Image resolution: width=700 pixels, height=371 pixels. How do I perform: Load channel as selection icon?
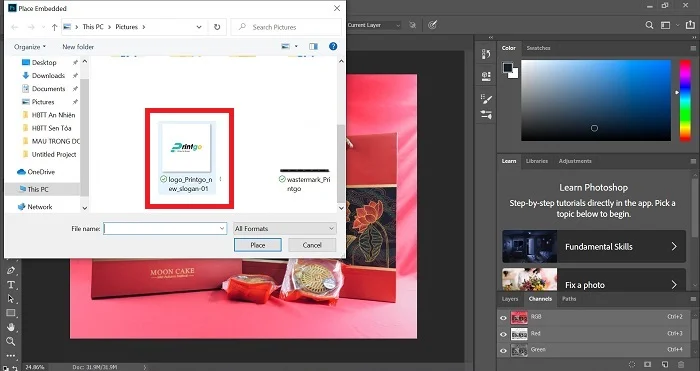(632, 365)
